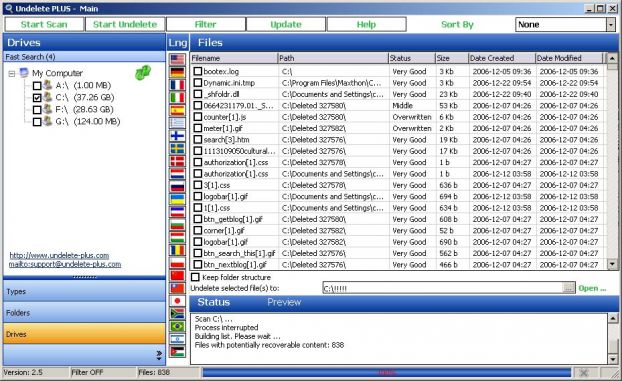Choose the German flag language icon
This screenshot has width=622, height=381.
pos(177,72)
